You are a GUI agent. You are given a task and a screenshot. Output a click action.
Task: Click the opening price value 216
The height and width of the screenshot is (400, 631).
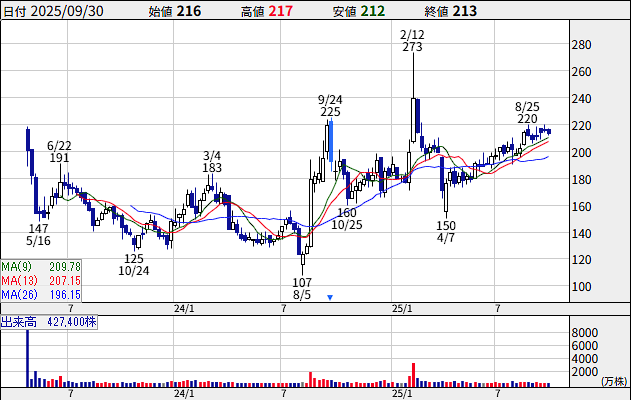pyautogui.click(x=189, y=11)
